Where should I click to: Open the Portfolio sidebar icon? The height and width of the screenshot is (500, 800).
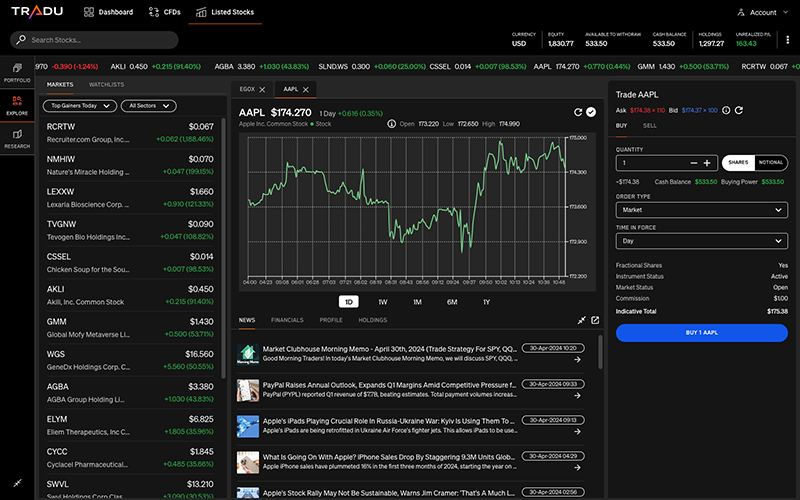pos(17,72)
